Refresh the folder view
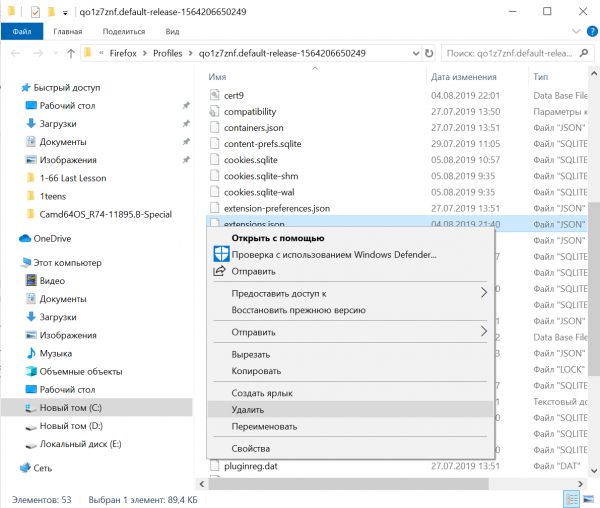Screen dimensions: 600x508 (429, 53)
